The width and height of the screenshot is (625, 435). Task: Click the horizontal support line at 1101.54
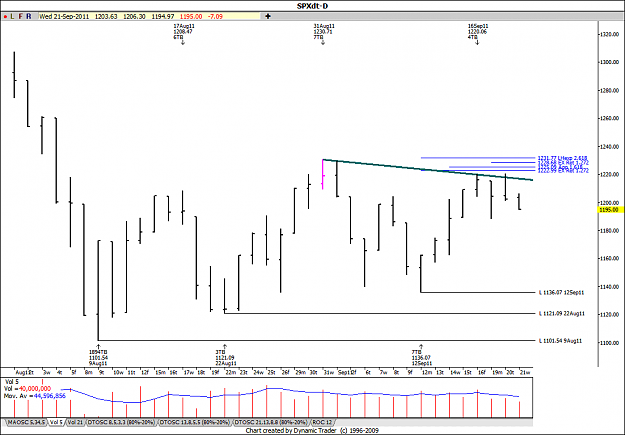(316, 341)
